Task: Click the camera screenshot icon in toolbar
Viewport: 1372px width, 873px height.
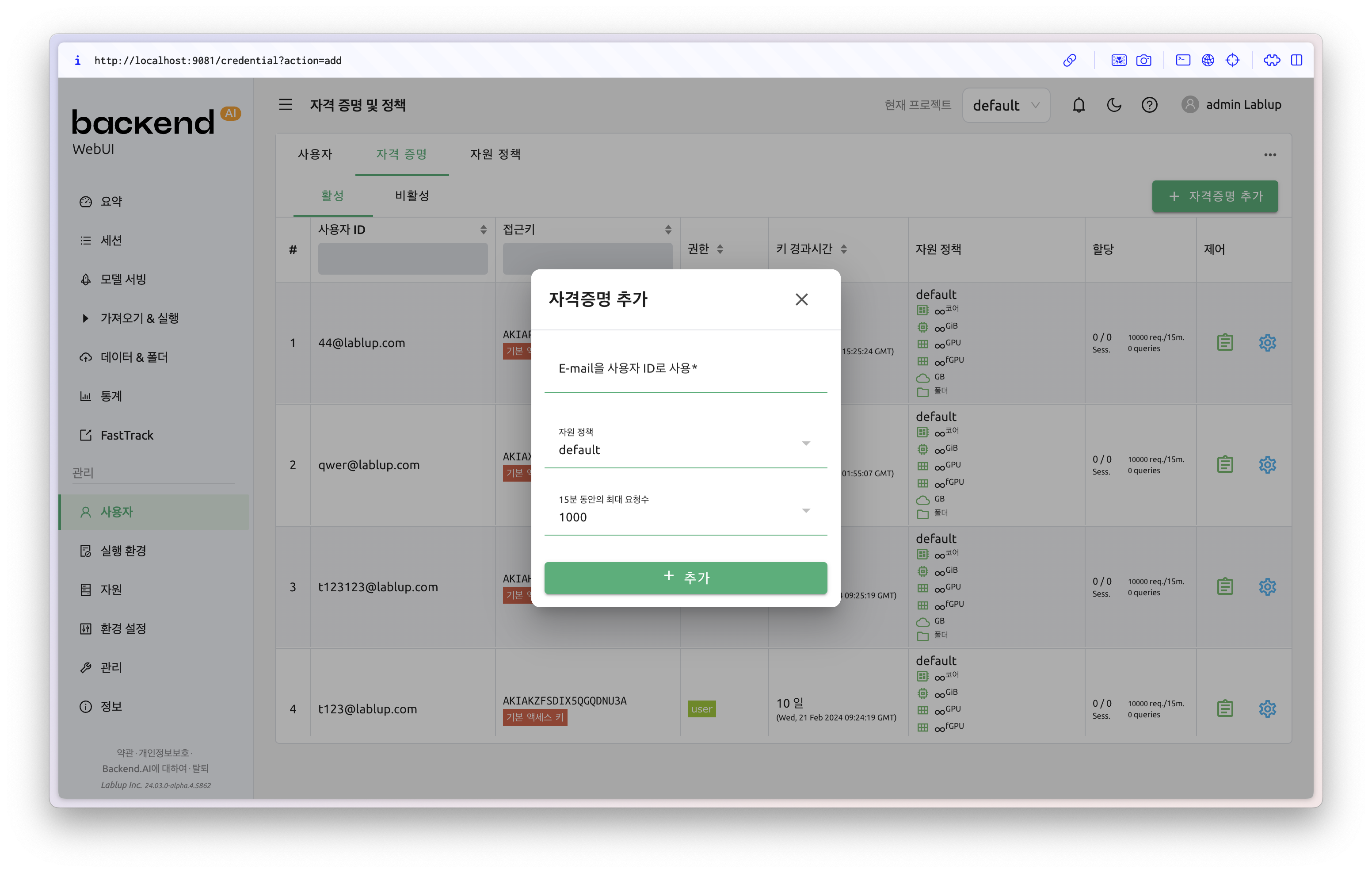Action: (1143, 61)
